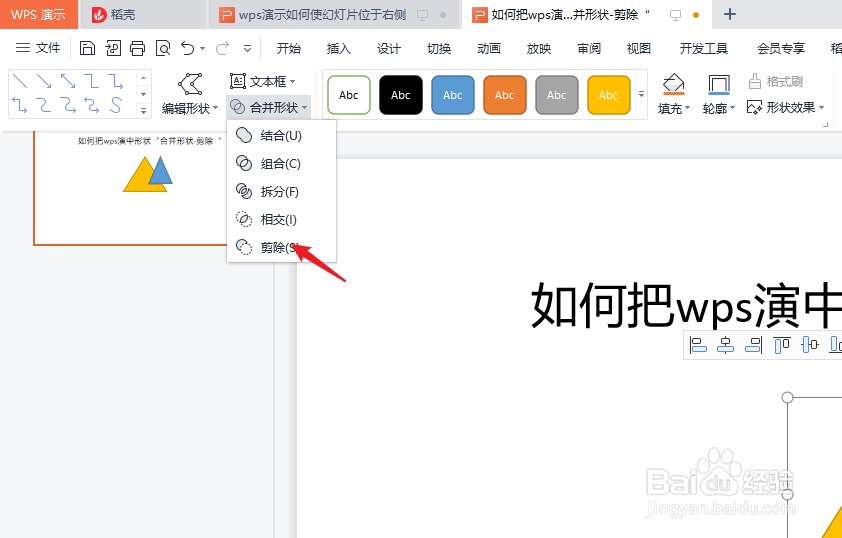This screenshot has height=538, width=842.
Task: Switch to the 设计 ribbon tab
Action: (x=388, y=48)
